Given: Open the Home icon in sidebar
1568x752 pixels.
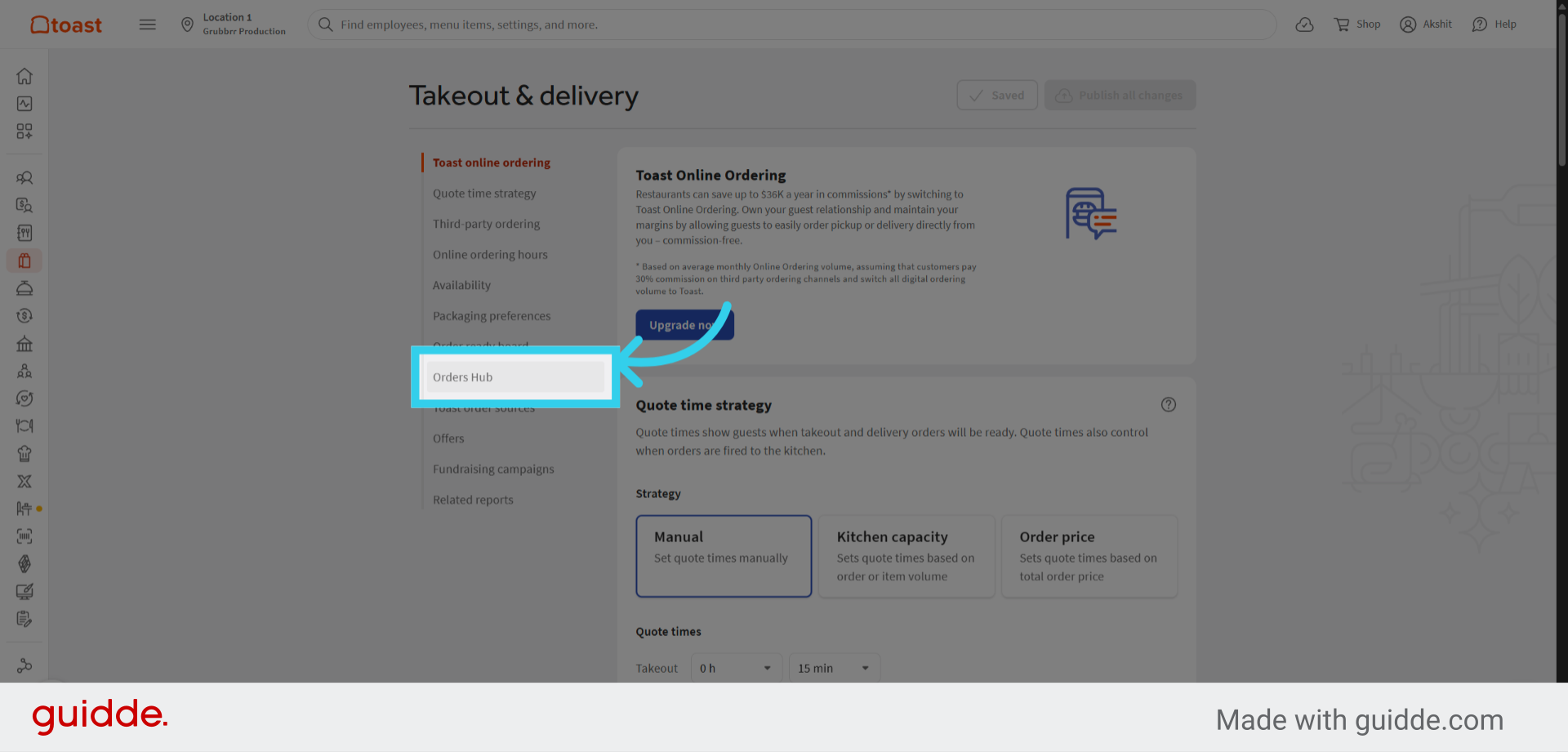Looking at the screenshot, I should tap(24, 76).
